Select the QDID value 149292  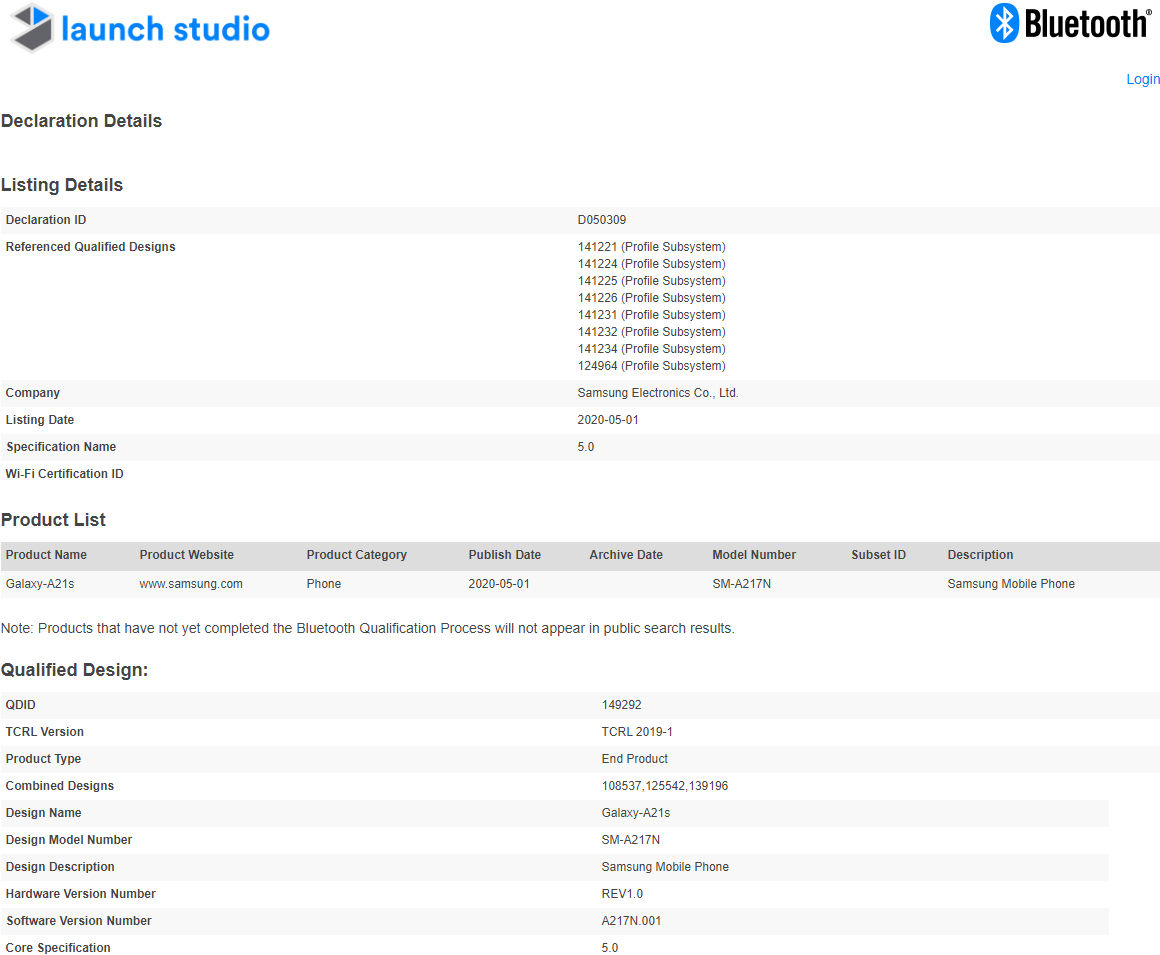pos(621,705)
